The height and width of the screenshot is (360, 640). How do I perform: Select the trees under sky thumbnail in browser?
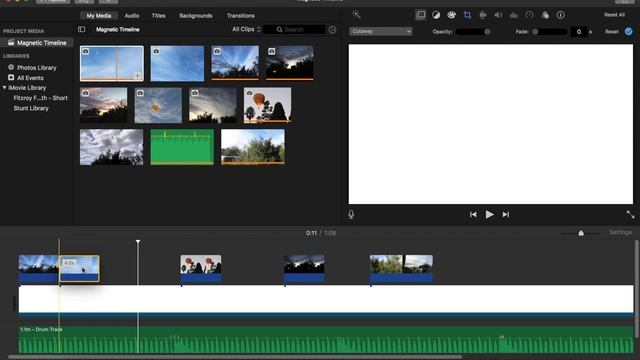pos(253,147)
